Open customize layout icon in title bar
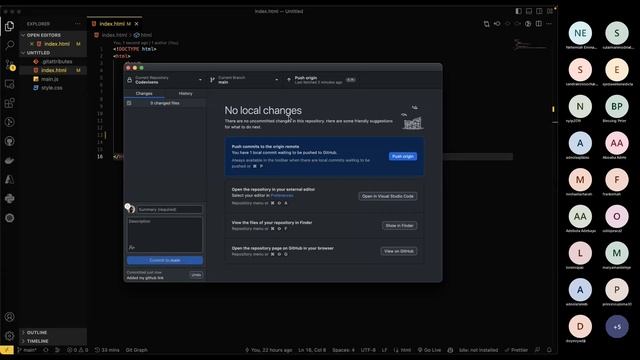The height and width of the screenshot is (360, 640). click(x=550, y=11)
